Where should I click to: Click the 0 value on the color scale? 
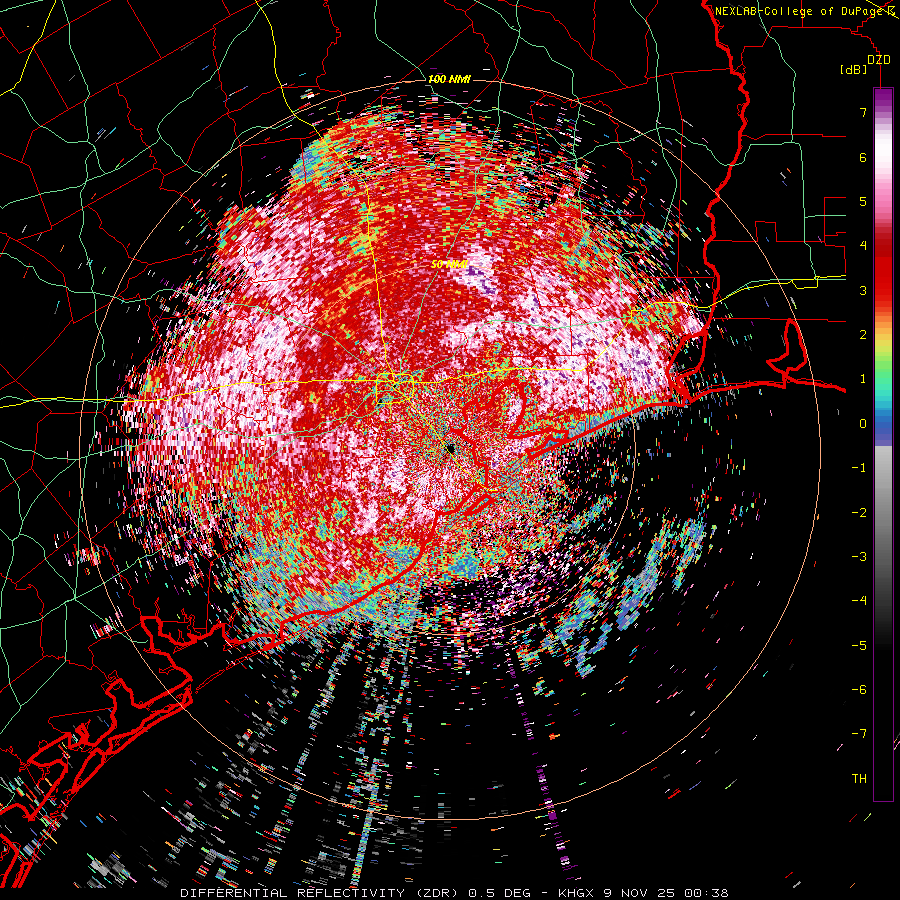point(863,424)
